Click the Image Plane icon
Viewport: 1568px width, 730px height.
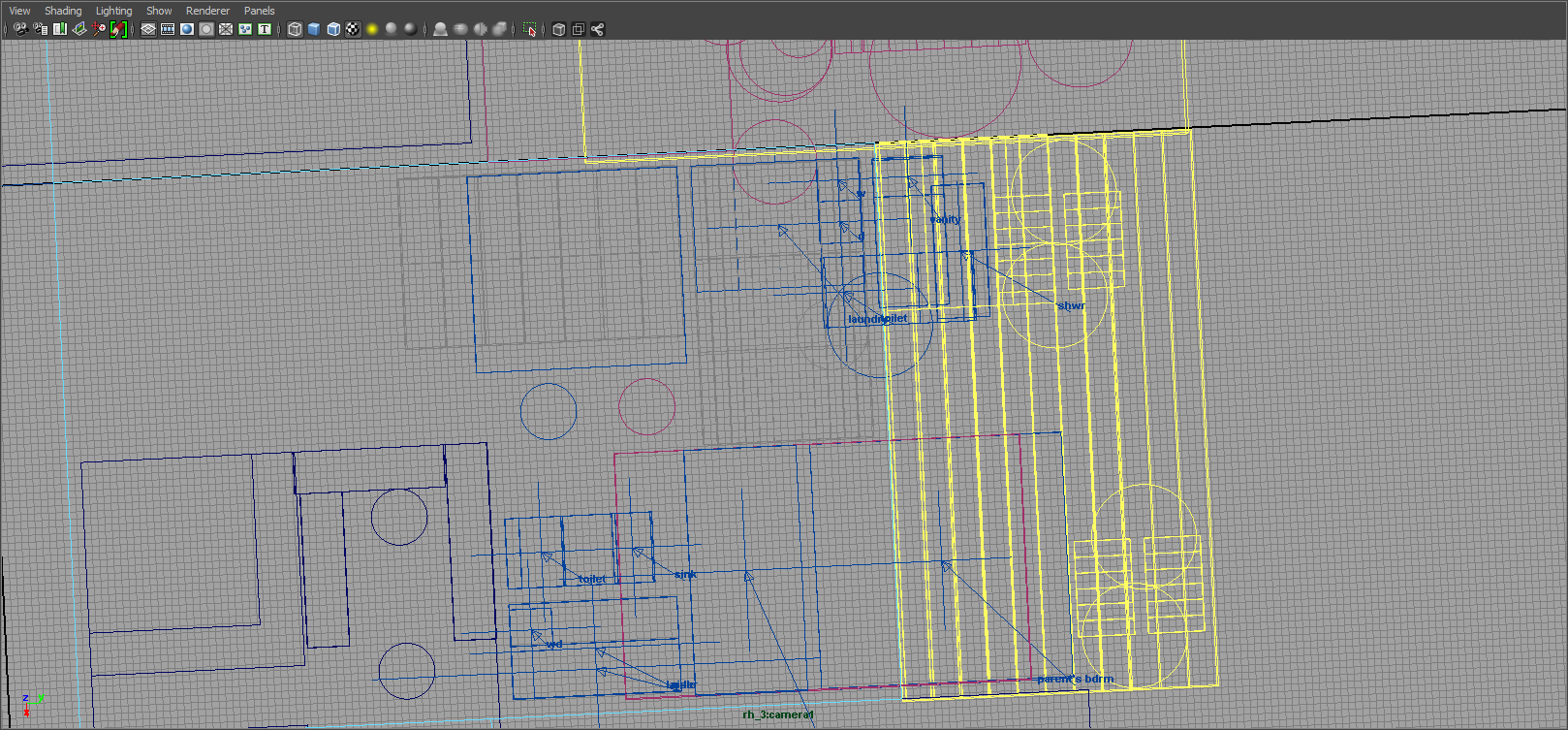[x=79, y=29]
